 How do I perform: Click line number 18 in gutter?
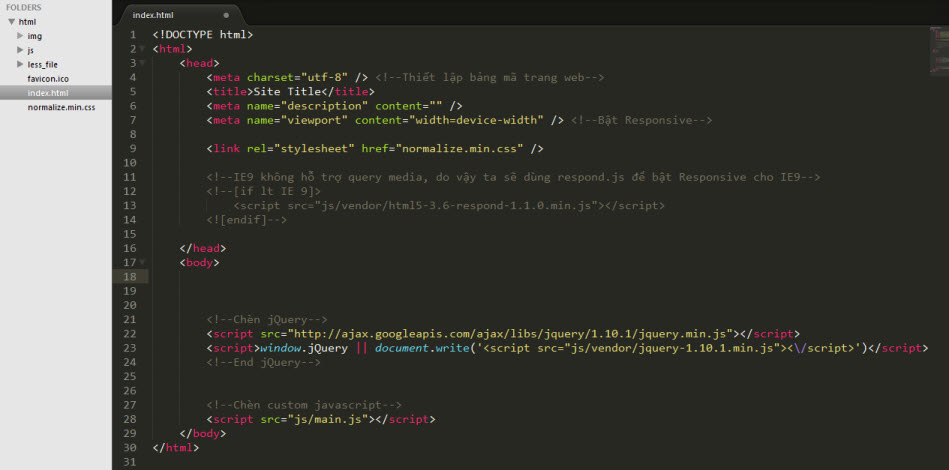pyautogui.click(x=130, y=277)
